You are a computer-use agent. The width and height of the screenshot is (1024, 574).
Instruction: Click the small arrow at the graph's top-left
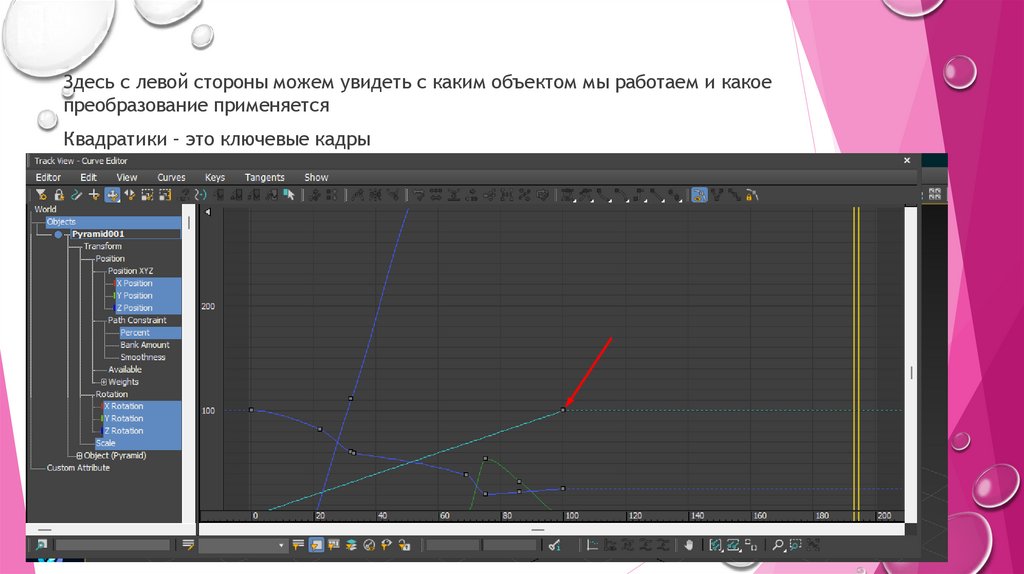click(x=208, y=212)
